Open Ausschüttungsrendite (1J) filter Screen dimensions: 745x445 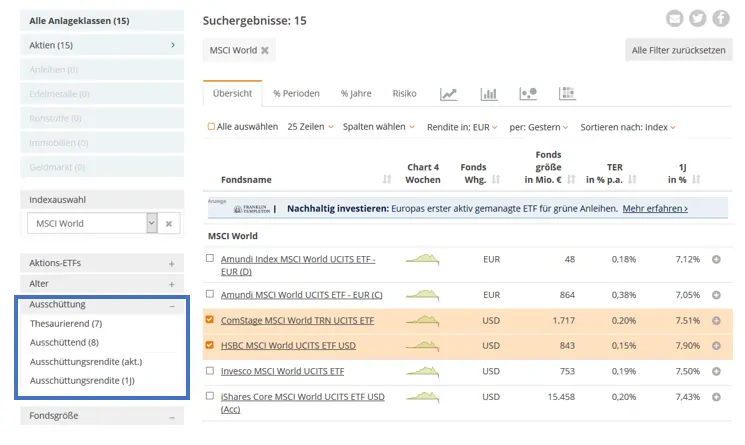click(82, 381)
